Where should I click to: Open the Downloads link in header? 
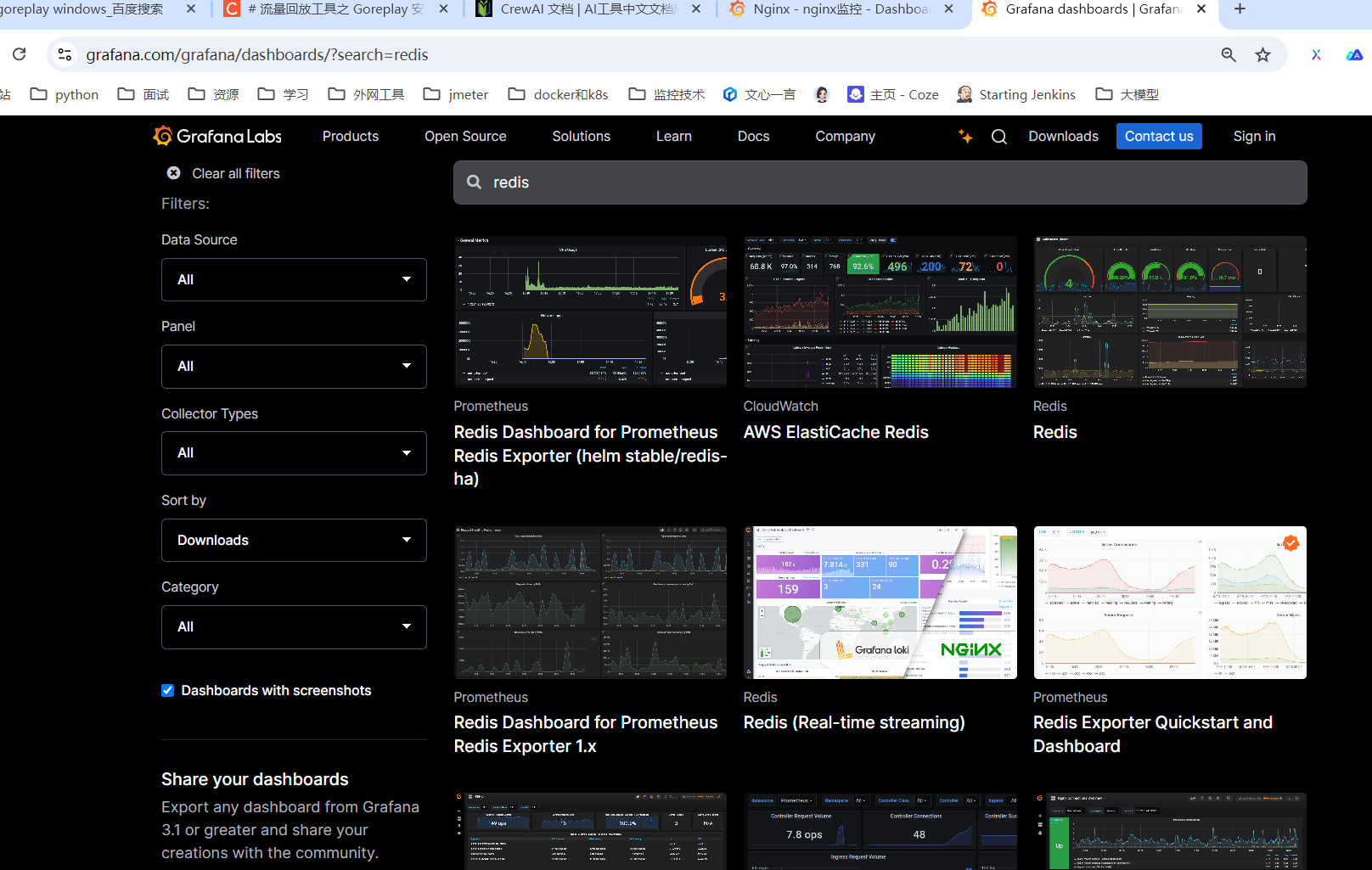coord(1064,136)
